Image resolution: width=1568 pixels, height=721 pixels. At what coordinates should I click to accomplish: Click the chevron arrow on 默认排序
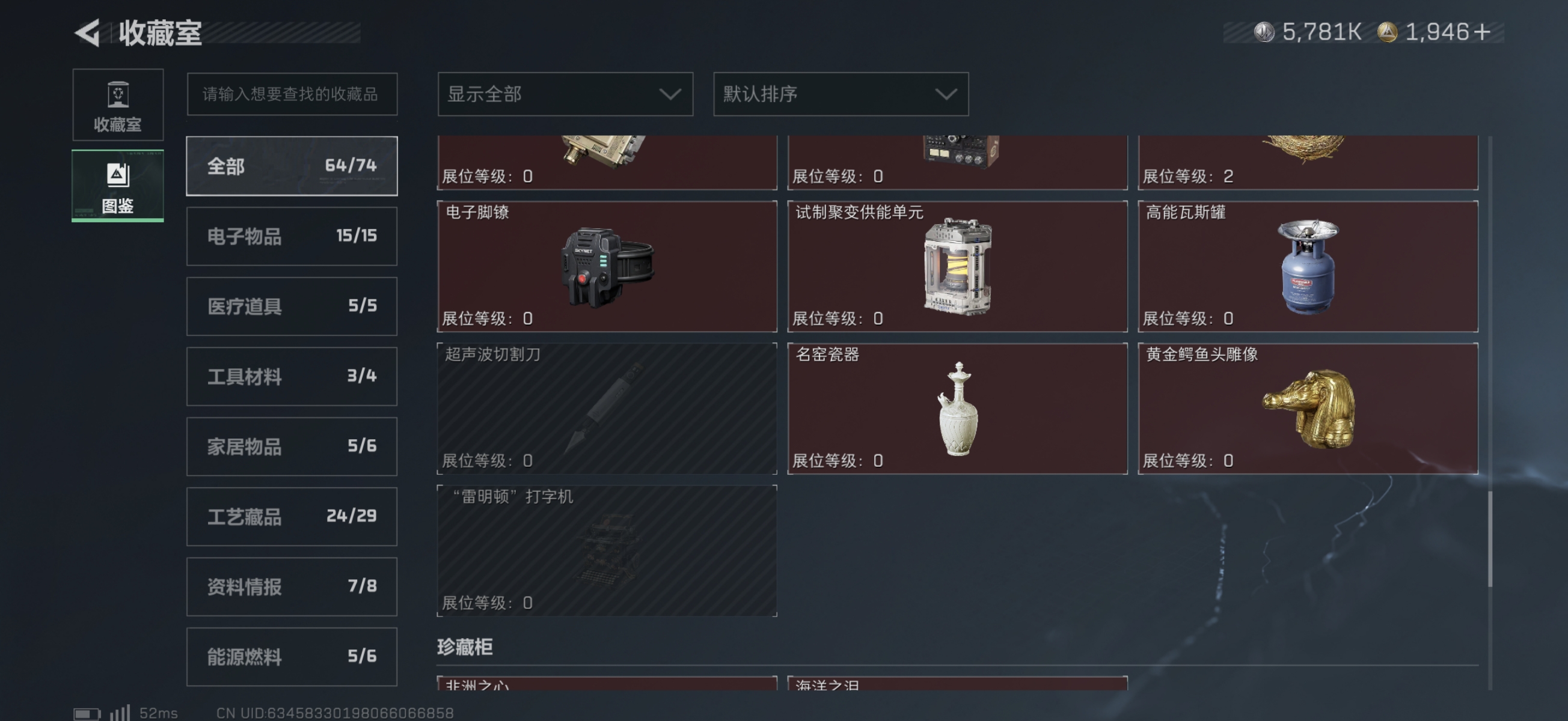pyautogui.click(x=945, y=94)
